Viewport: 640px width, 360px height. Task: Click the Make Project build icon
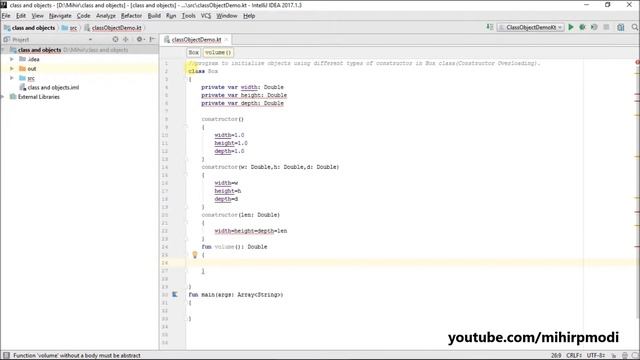[x=489, y=27]
